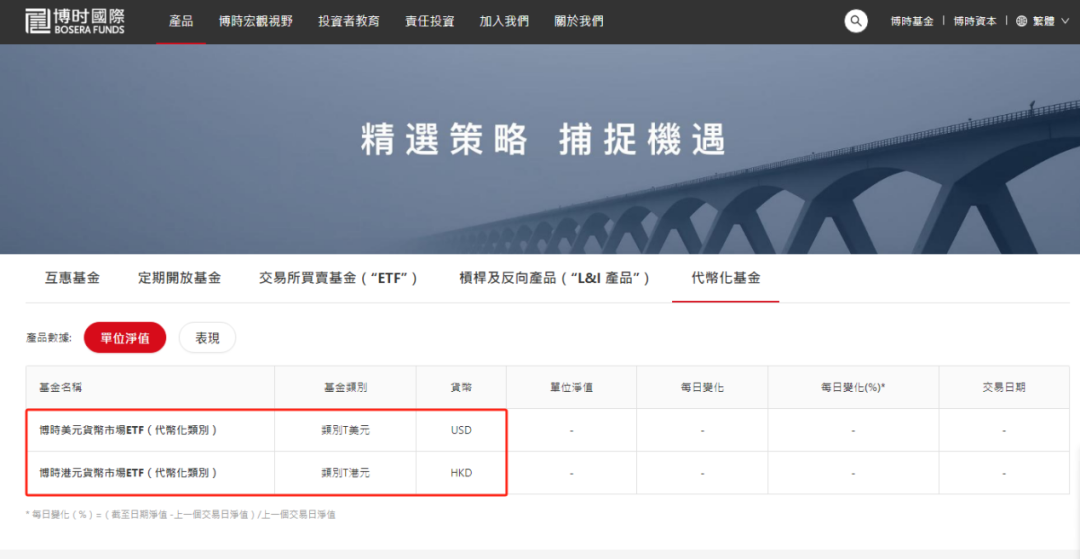The height and width of the screenshot is (559, 1080).
Task: Switch to the 互惠基金 tab
Action: click(72, 278)
